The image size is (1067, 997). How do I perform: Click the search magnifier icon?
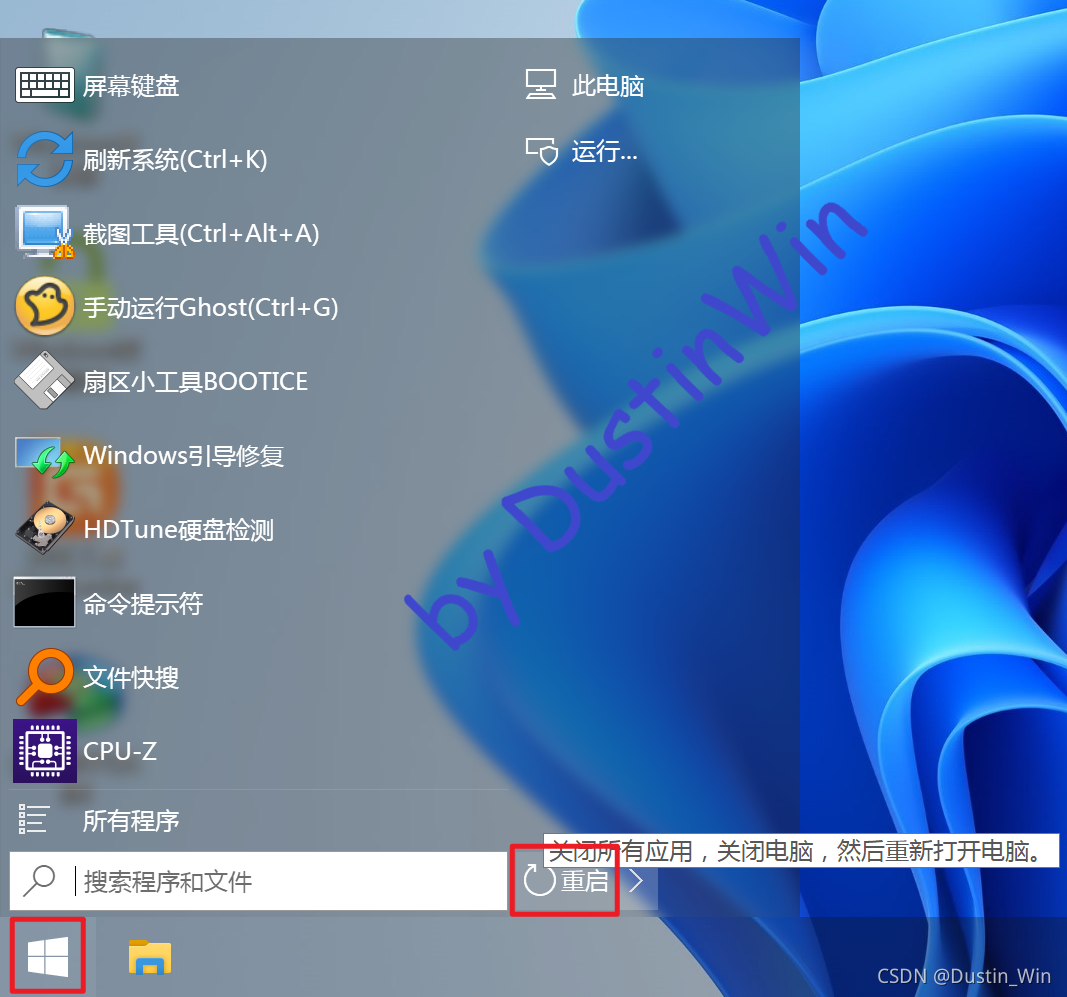(x=39, y=881)
